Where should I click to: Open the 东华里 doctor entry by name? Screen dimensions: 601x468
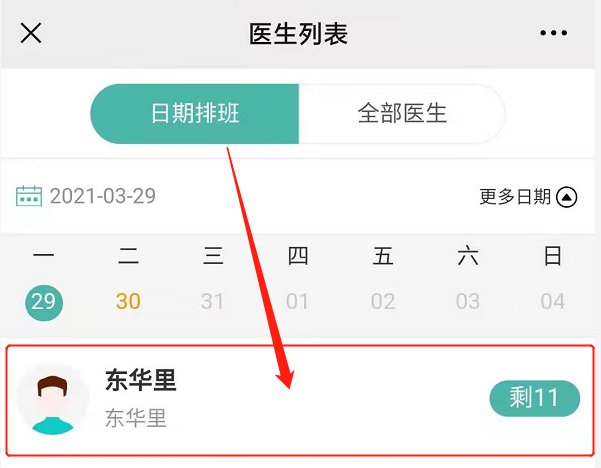click(x=141, y=380)
